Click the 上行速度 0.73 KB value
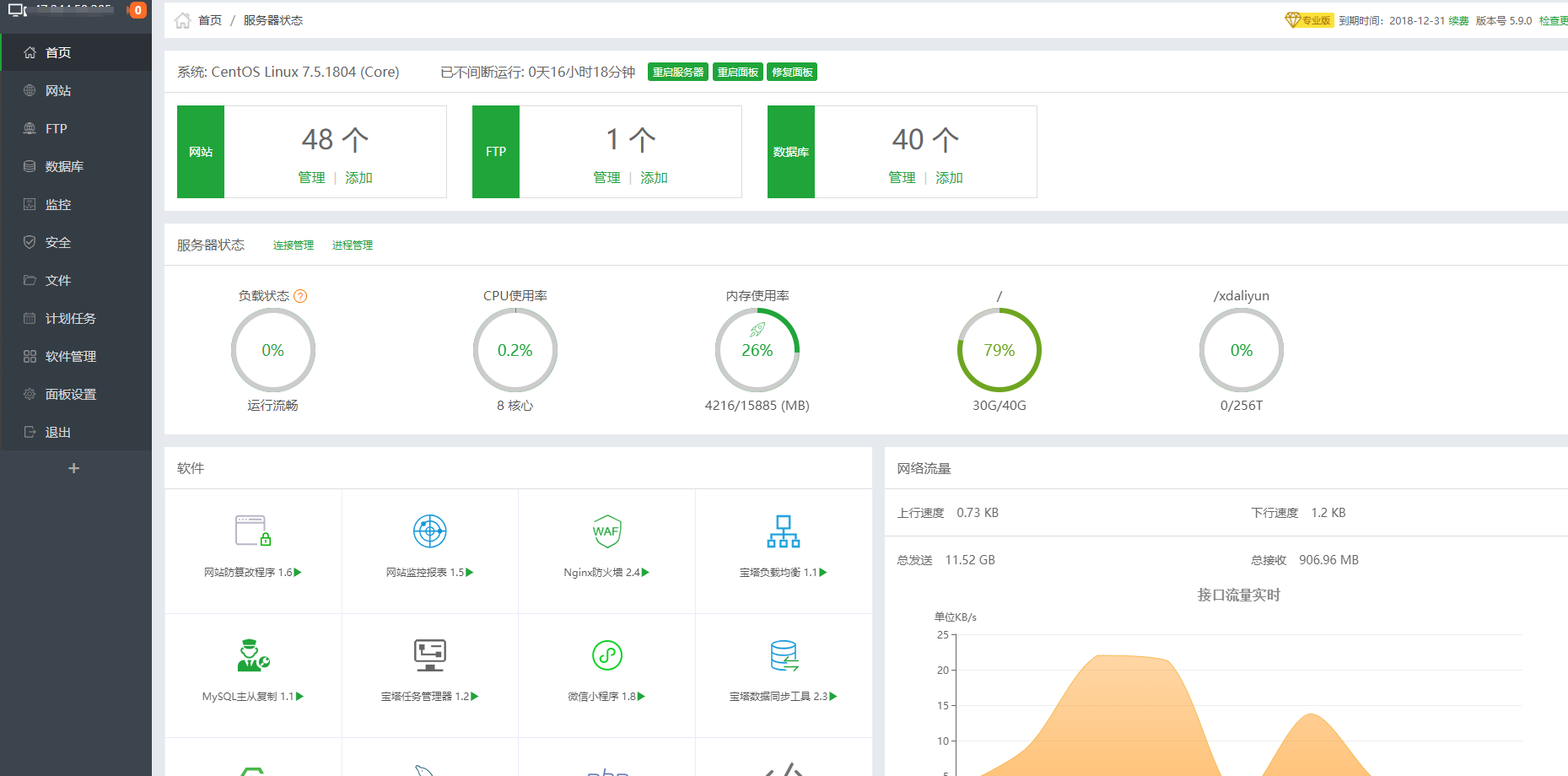 point(978,513)
